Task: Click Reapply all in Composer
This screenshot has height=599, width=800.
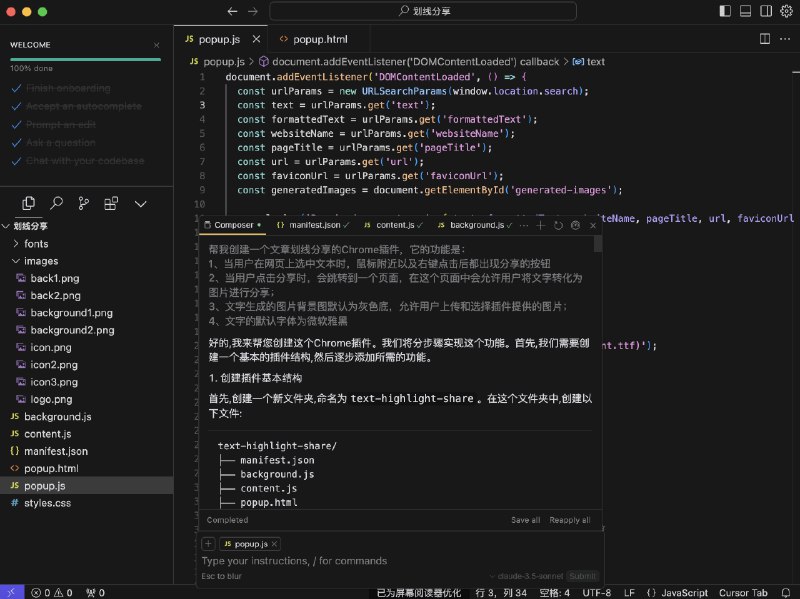Action: click(x=570, y=520)
